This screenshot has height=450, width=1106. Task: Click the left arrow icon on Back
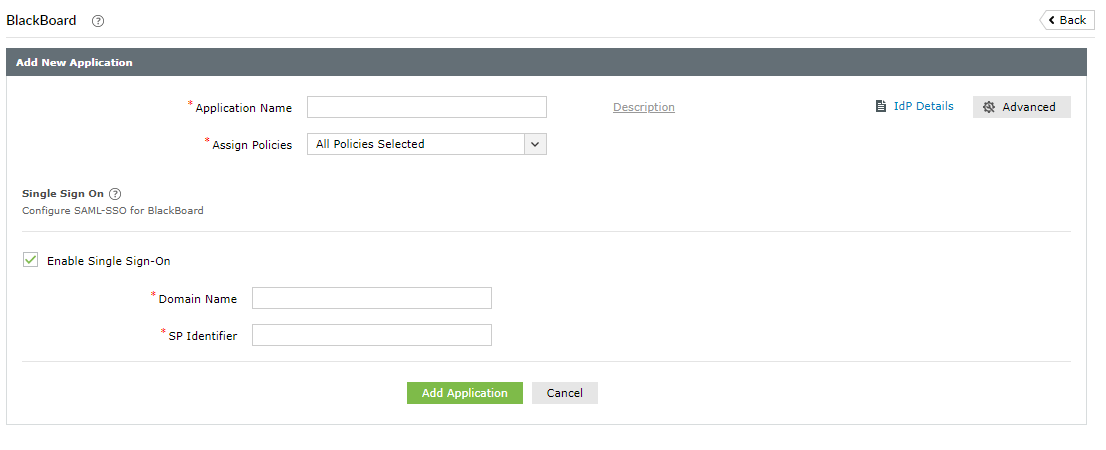pos(1052,20)
